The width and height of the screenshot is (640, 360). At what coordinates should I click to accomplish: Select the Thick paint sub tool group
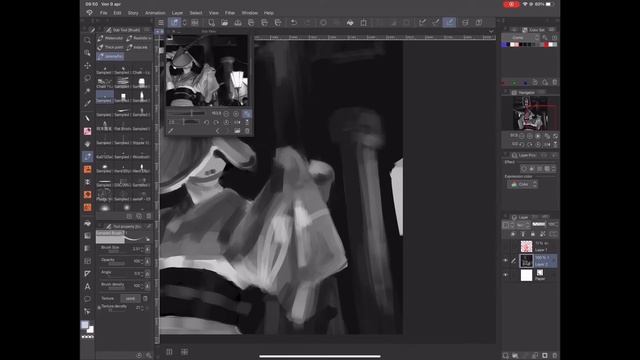coord(110,47)
